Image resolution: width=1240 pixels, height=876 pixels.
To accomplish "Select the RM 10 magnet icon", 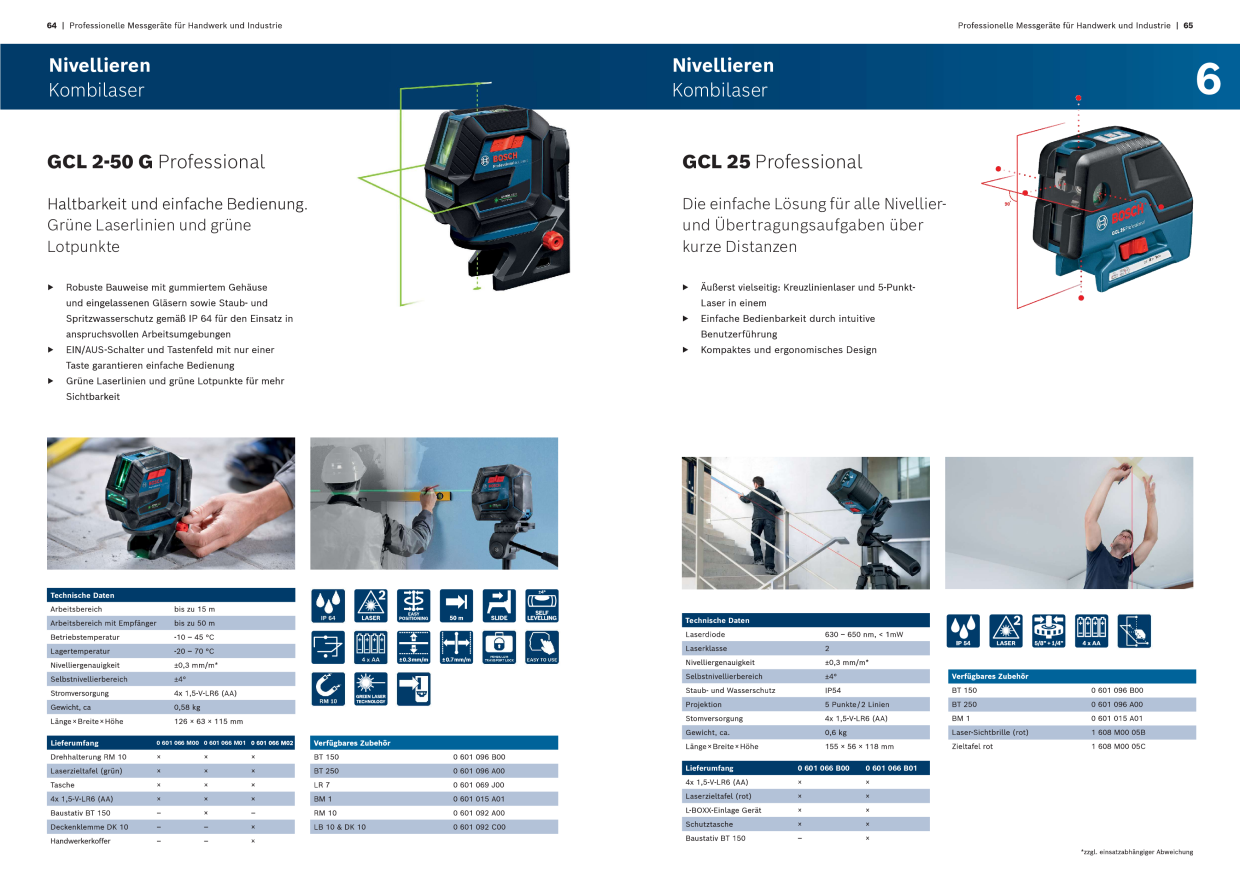I will [328, 689].
